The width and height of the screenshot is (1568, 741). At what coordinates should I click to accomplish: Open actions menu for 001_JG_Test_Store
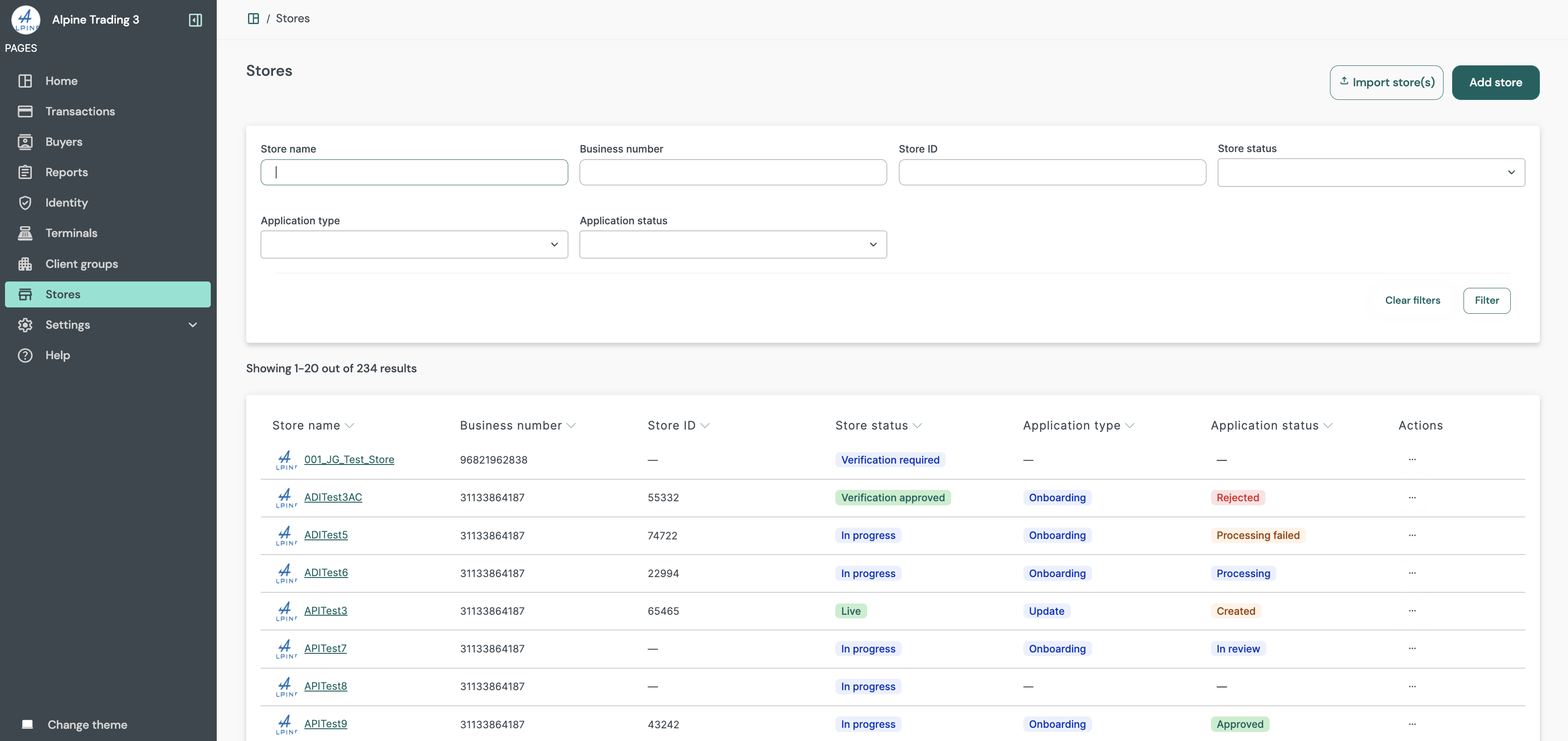click(1412, 460)
